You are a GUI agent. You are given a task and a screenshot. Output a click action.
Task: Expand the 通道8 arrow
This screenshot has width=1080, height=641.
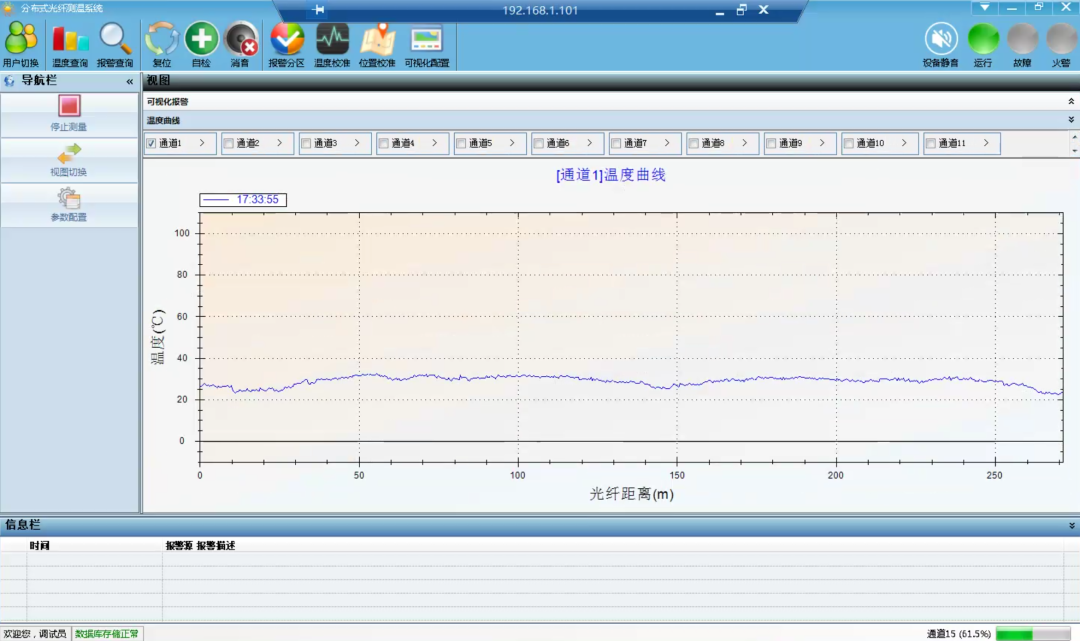pos(745,143)
